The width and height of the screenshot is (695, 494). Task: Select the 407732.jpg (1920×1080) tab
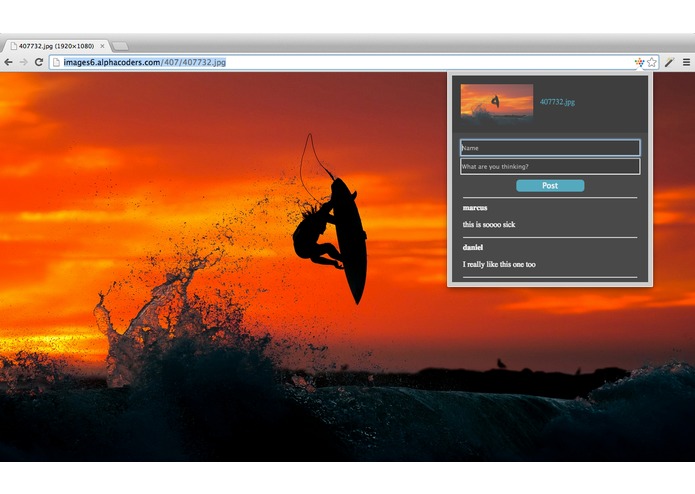56,46
